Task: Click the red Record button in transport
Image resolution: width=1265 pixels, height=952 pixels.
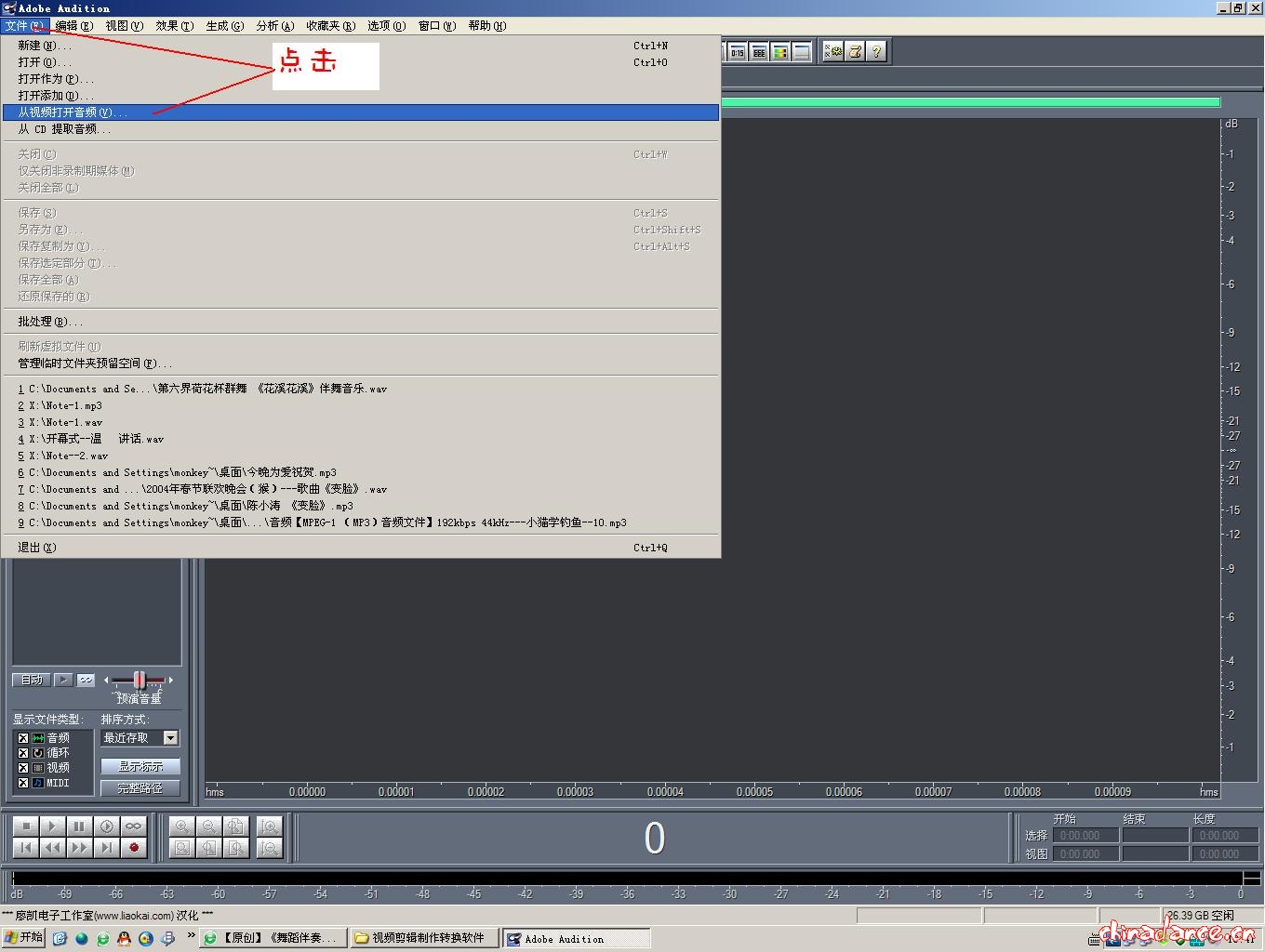Action: pyautogui.click(x=134, y=847)
